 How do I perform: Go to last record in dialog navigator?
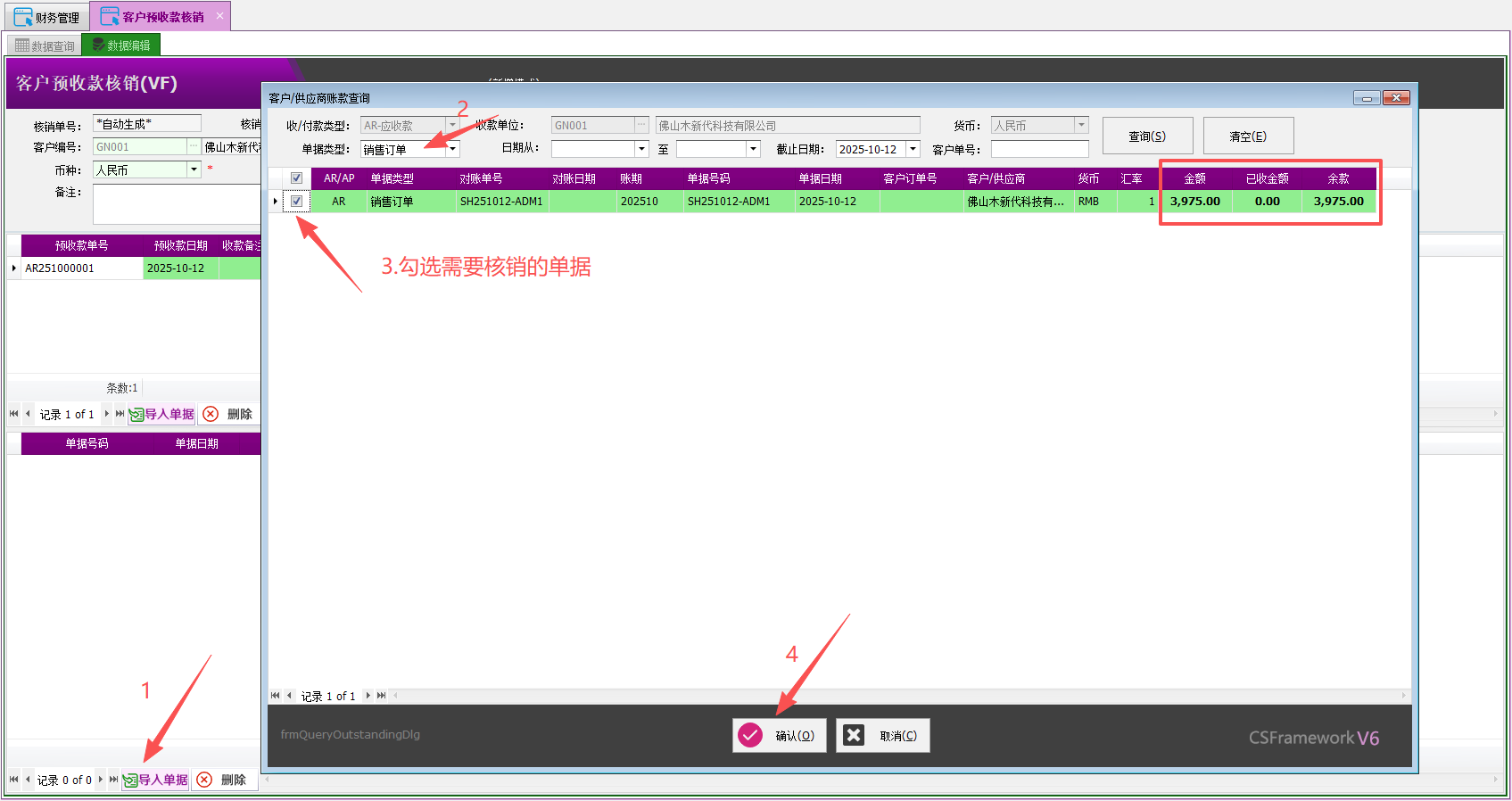[x=382, y=696]
